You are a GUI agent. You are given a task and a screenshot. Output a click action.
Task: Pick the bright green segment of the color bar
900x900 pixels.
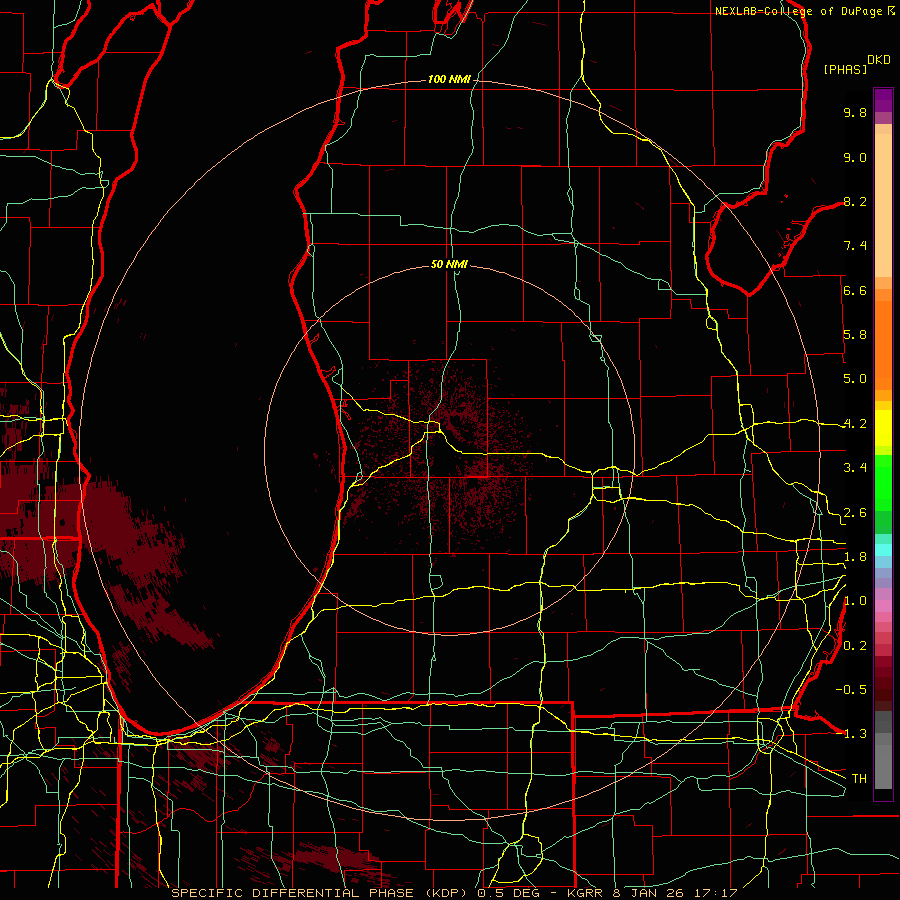pos(883,483)
